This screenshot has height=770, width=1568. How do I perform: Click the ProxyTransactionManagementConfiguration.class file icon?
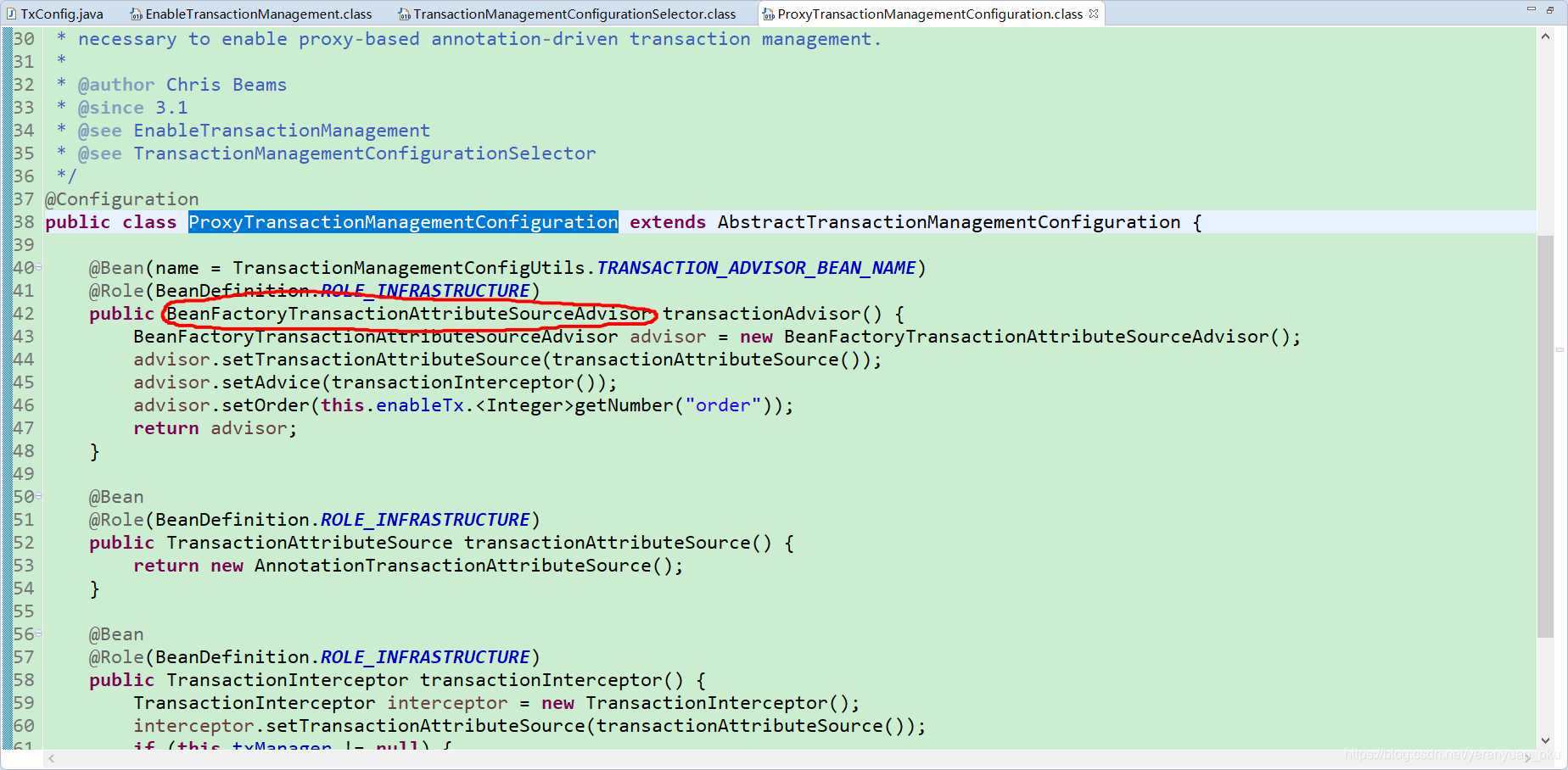[768, 14]
